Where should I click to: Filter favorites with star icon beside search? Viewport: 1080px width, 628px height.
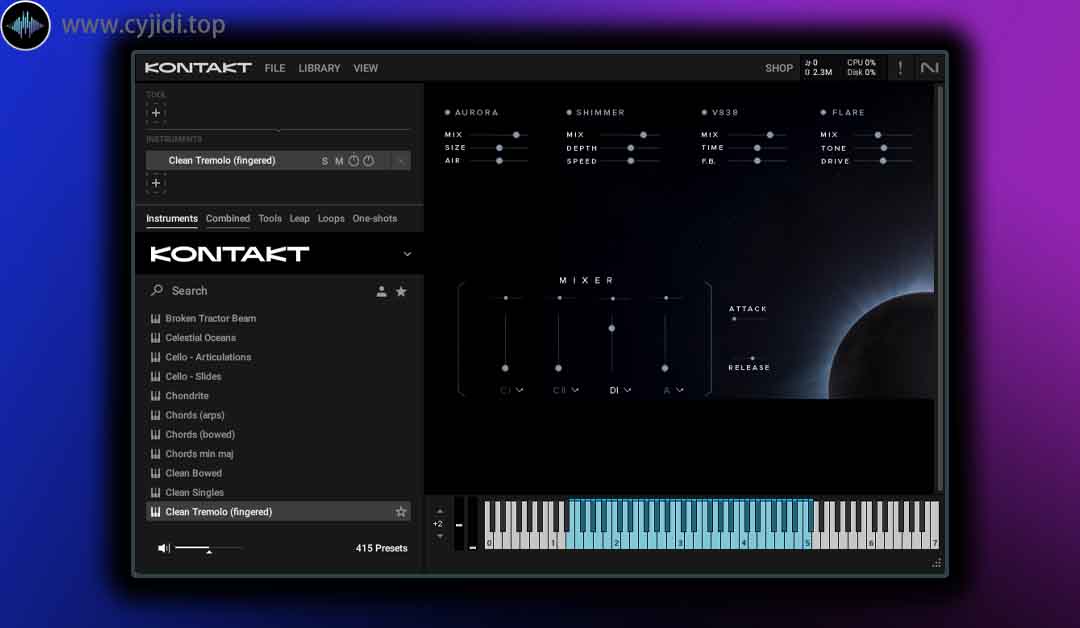coord(401,291)
